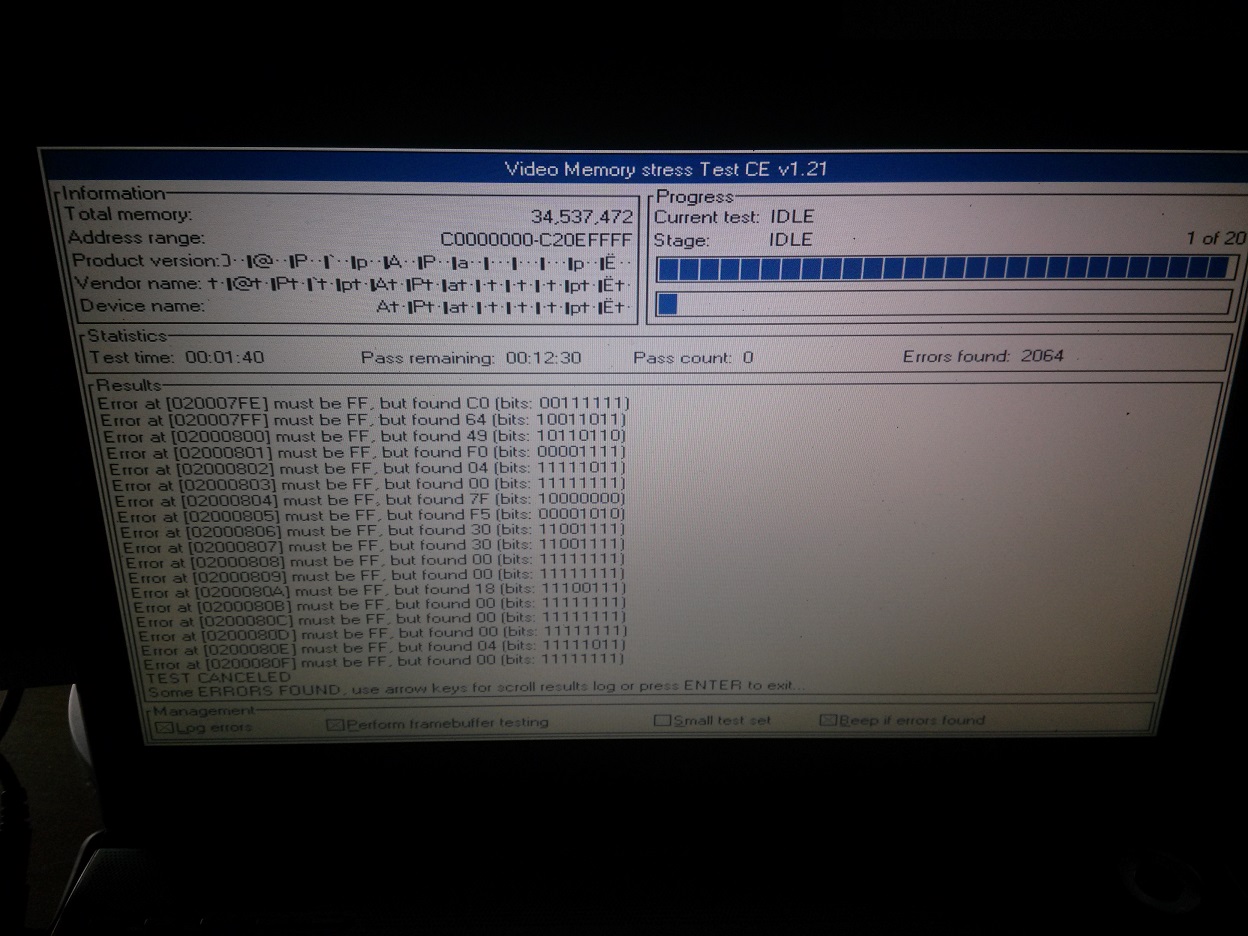
Task: Select error row at [02000805]
Action: pyautogui.click(x=372, y=516)
